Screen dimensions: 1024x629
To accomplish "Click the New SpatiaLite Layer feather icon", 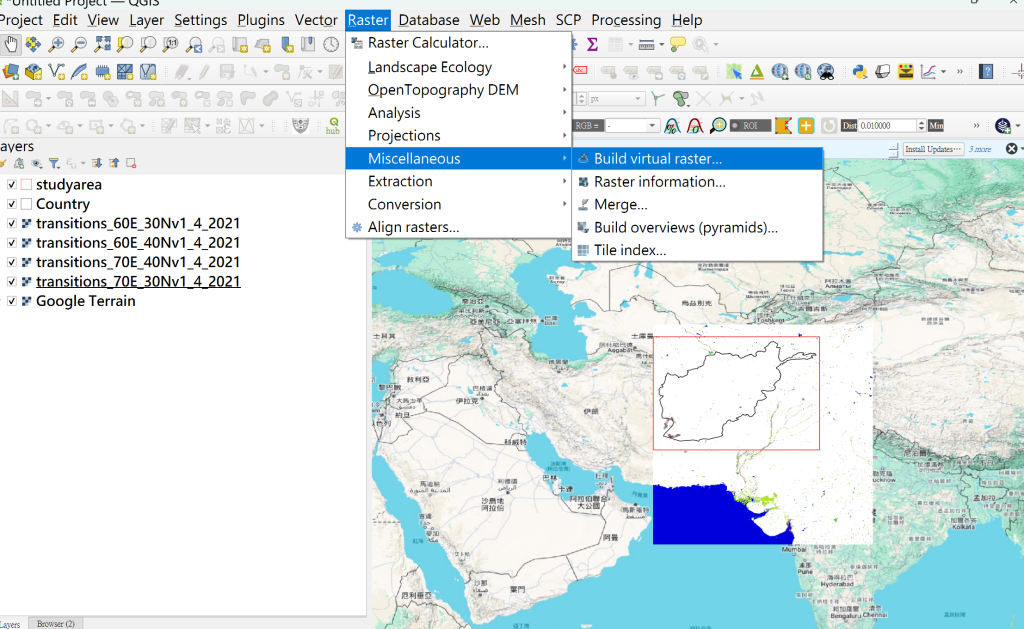I will pos(80,71).
